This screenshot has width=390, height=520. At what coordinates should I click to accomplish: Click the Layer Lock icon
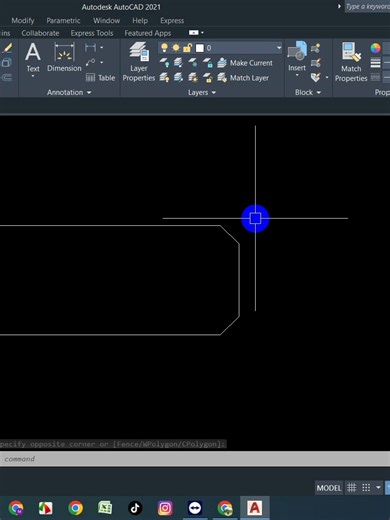click(x=208, y=63)
